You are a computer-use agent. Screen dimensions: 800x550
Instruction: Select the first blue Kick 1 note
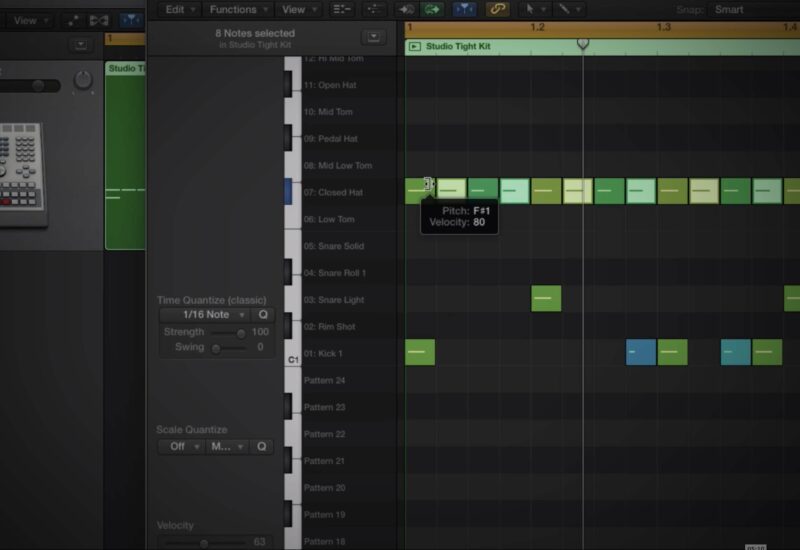point(641,352)
